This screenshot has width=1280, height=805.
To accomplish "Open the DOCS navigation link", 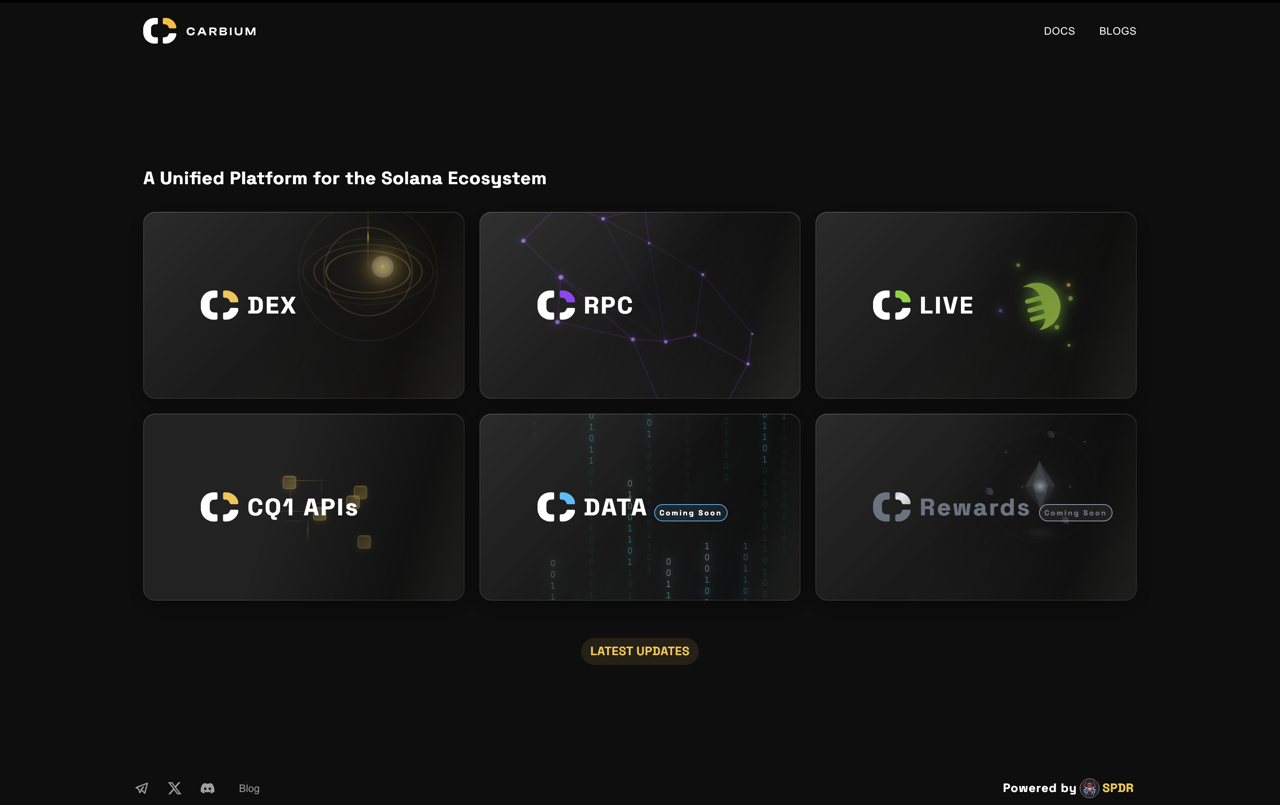I will click(x=1059, y=31).
